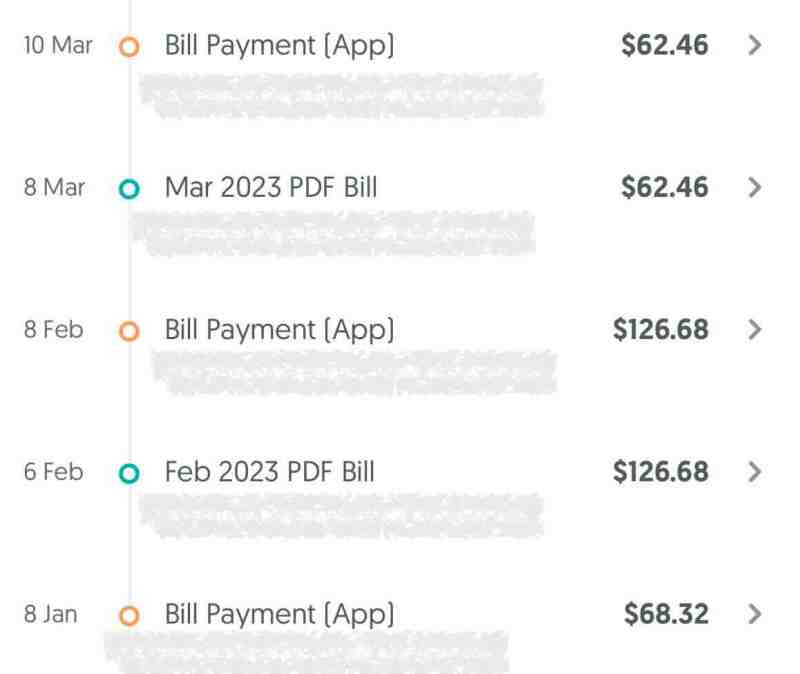Expand the 8 Jan $68.32 payment chevron

coord(755,614)
